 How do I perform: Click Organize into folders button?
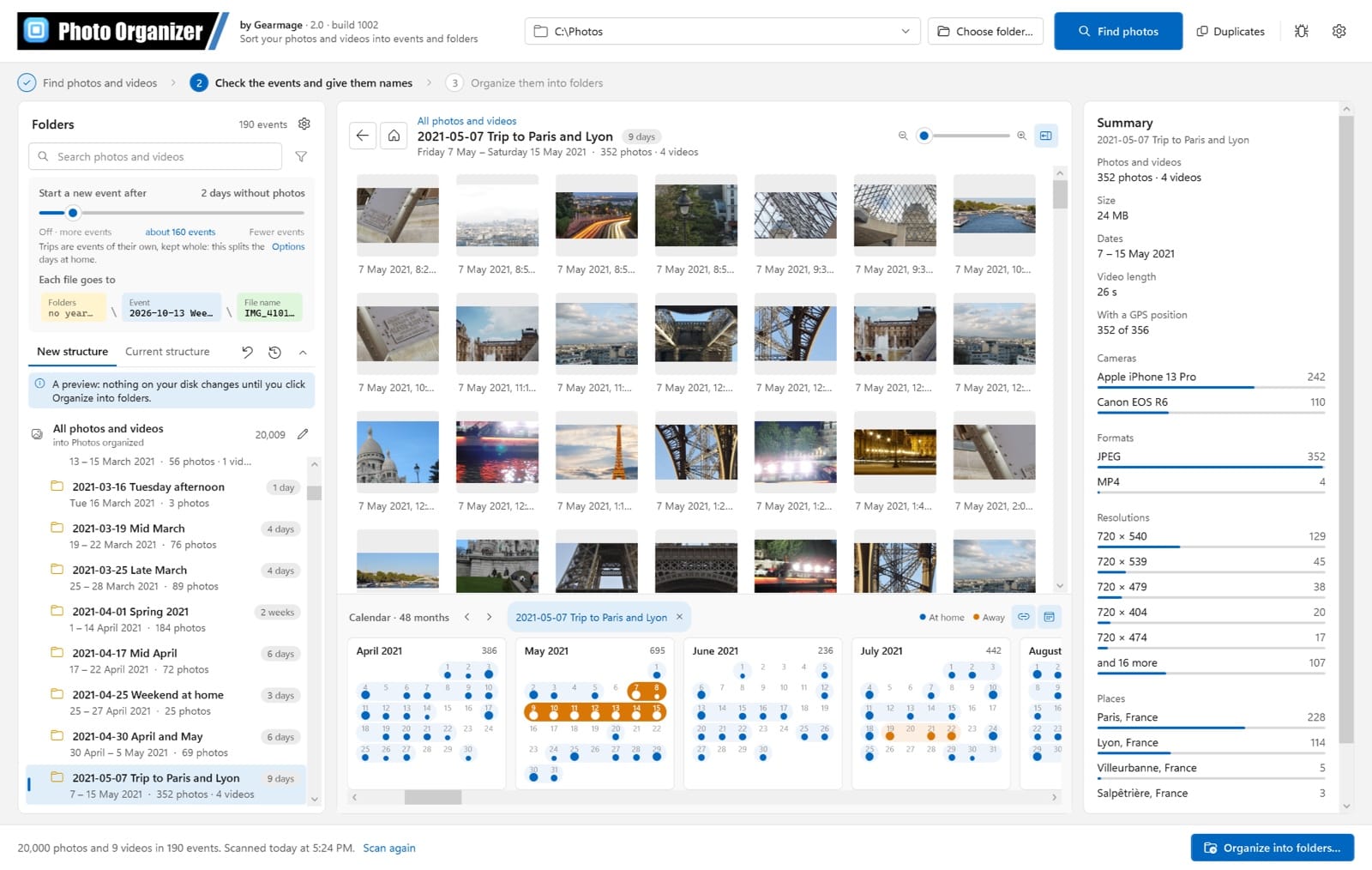pos(1272,848)
